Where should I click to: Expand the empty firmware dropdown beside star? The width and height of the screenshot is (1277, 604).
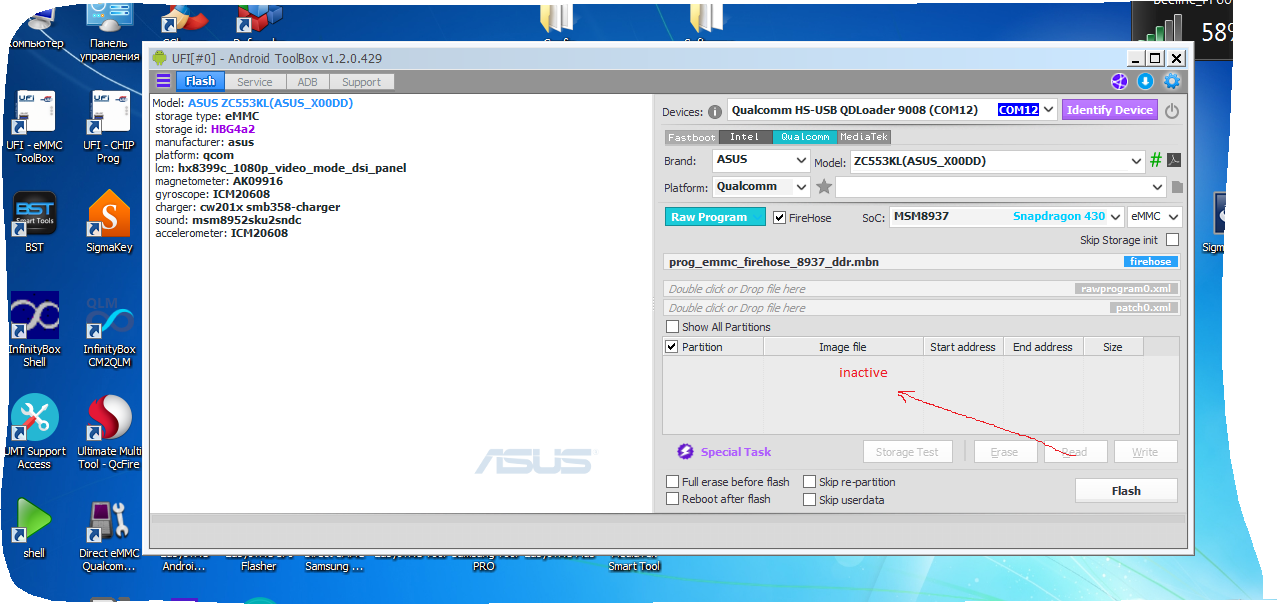pyautogui.click(x=1000, y=187)
